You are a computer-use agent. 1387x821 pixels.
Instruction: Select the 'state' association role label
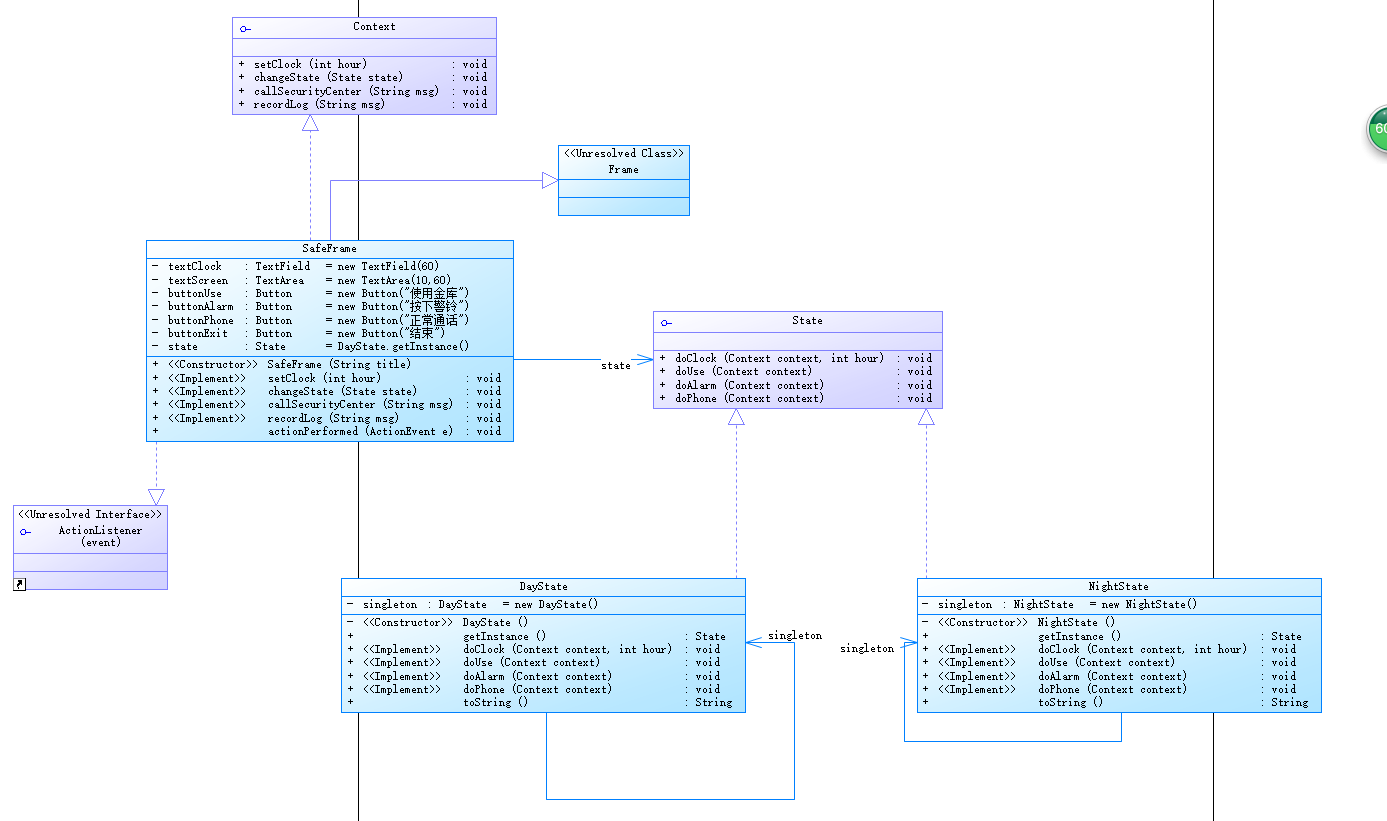click(616, 366)
